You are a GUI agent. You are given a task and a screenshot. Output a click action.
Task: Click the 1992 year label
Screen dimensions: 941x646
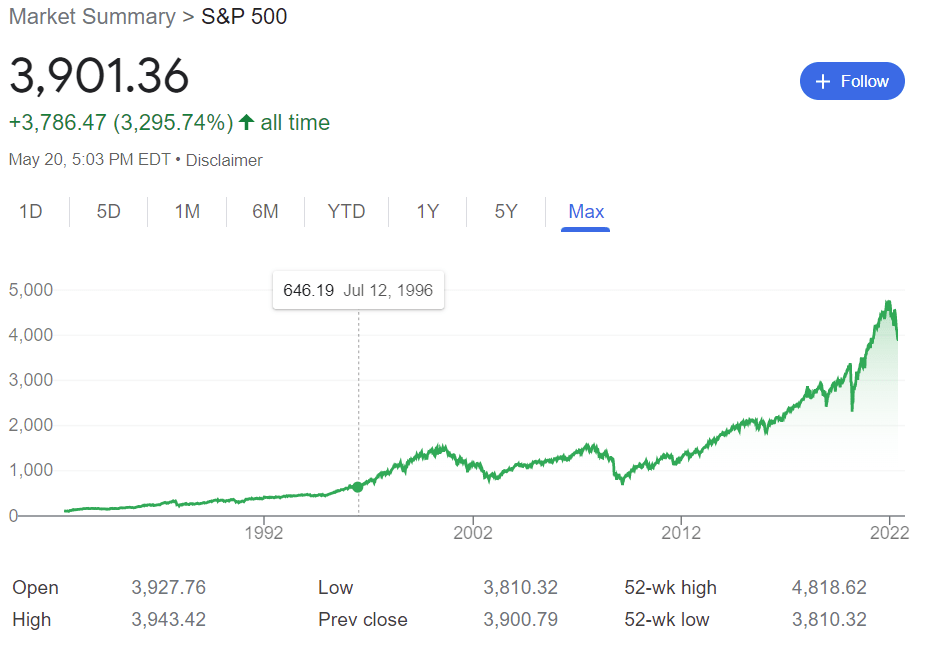tap(264, 532)
